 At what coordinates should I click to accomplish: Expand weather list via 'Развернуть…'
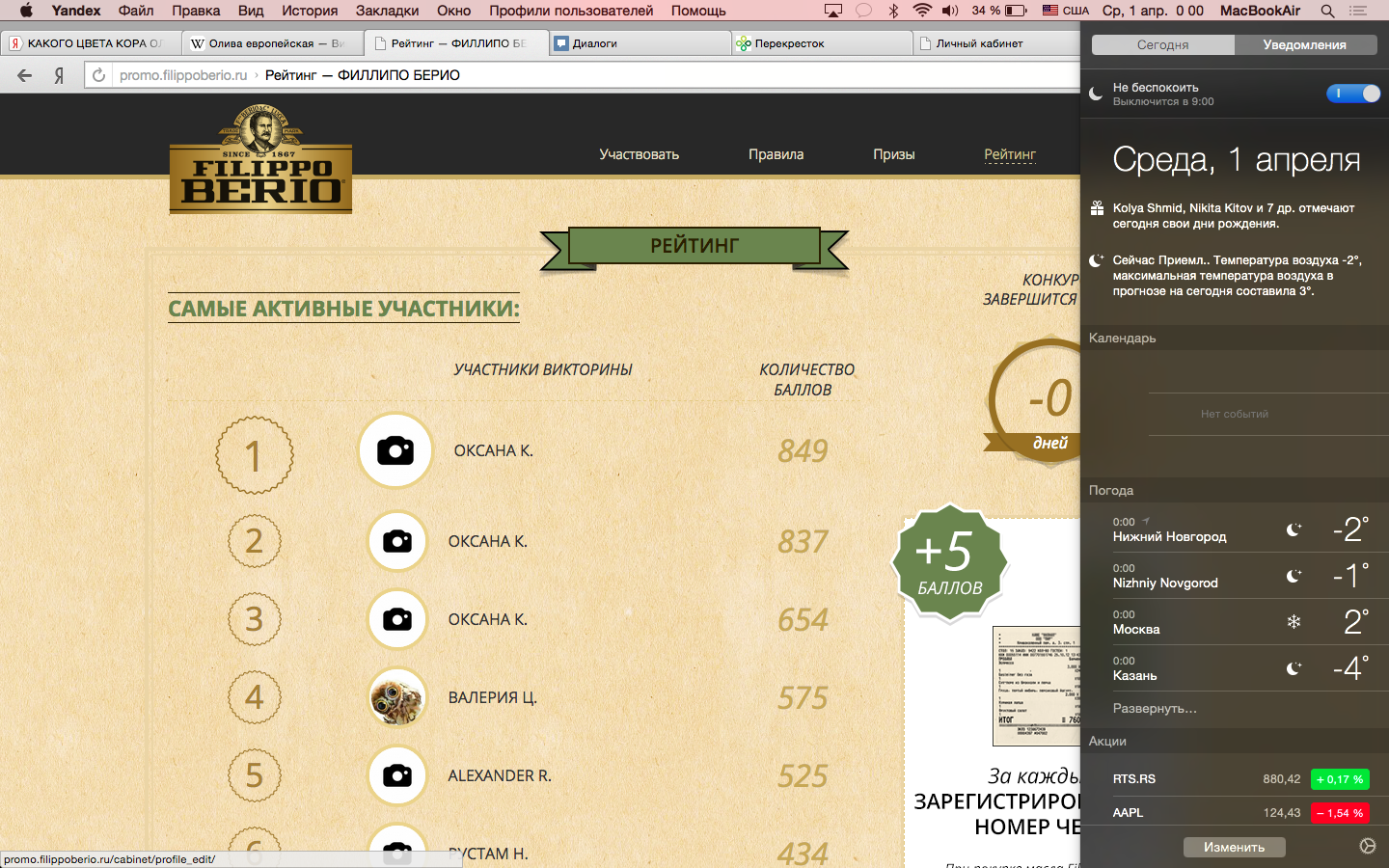coord(1155,708)
